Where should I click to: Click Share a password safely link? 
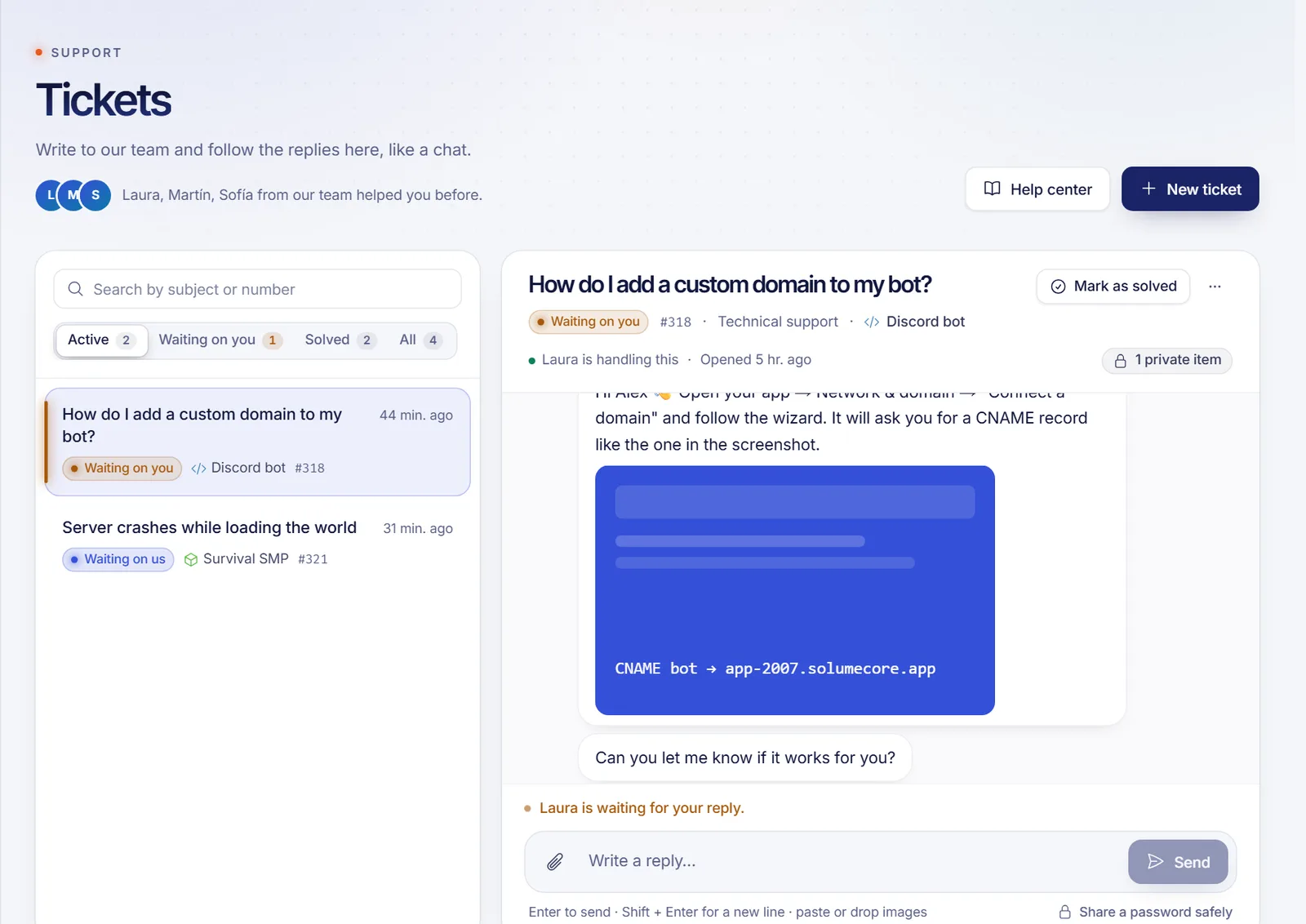pos(1146,912)
